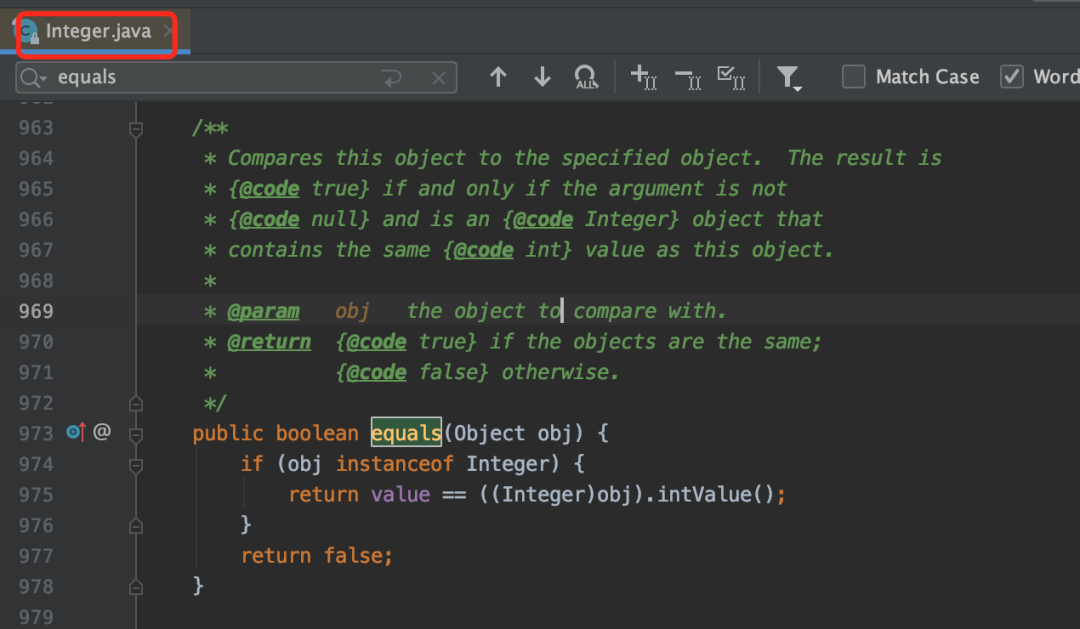1080x629 pixels.
Task: Fold the if block at line 974
Action: (136, 465)
